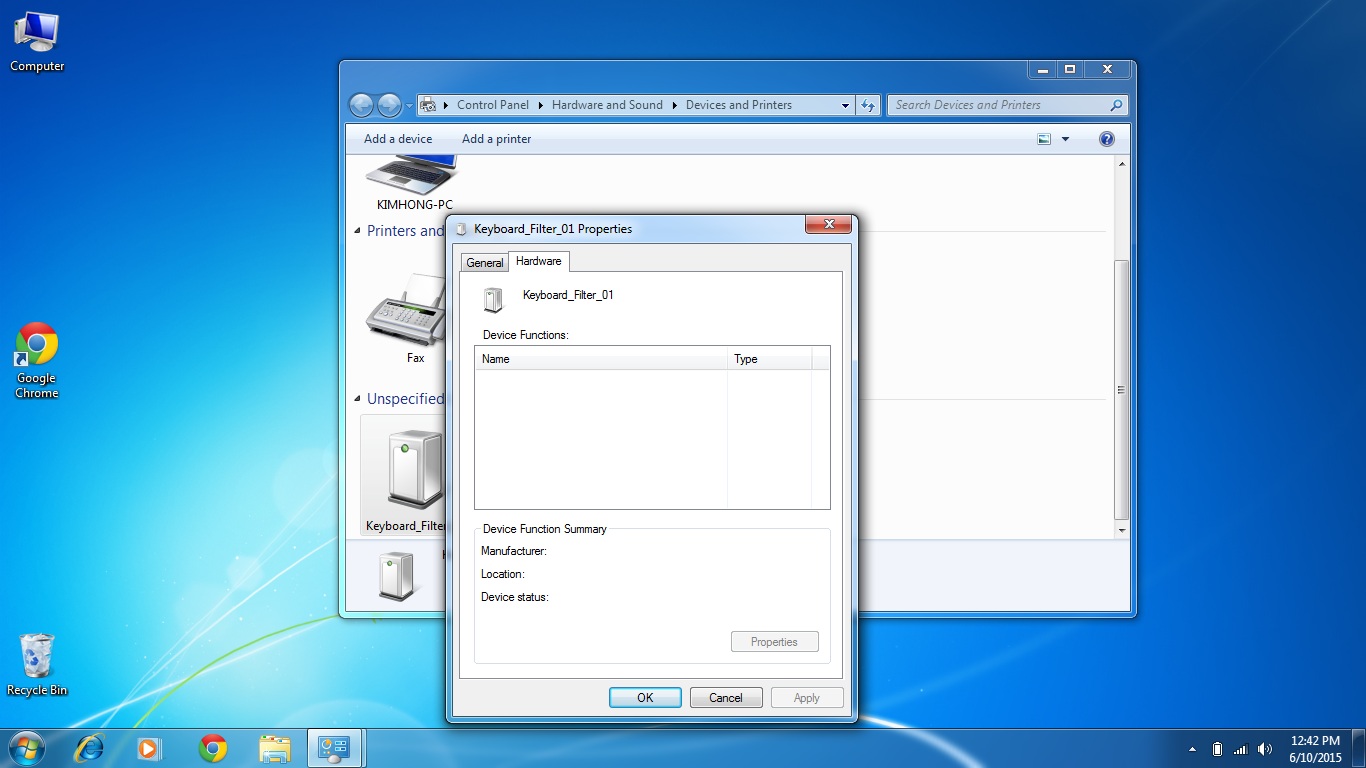The image size is (1366, 768).
Task: Click Add a device
Action: pos(398,139)
